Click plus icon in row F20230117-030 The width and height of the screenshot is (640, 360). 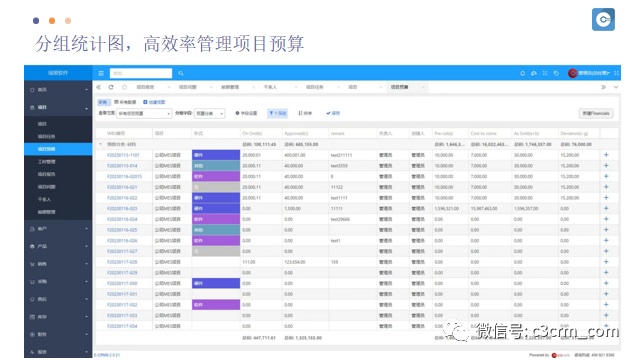click(x=606, y=283)
